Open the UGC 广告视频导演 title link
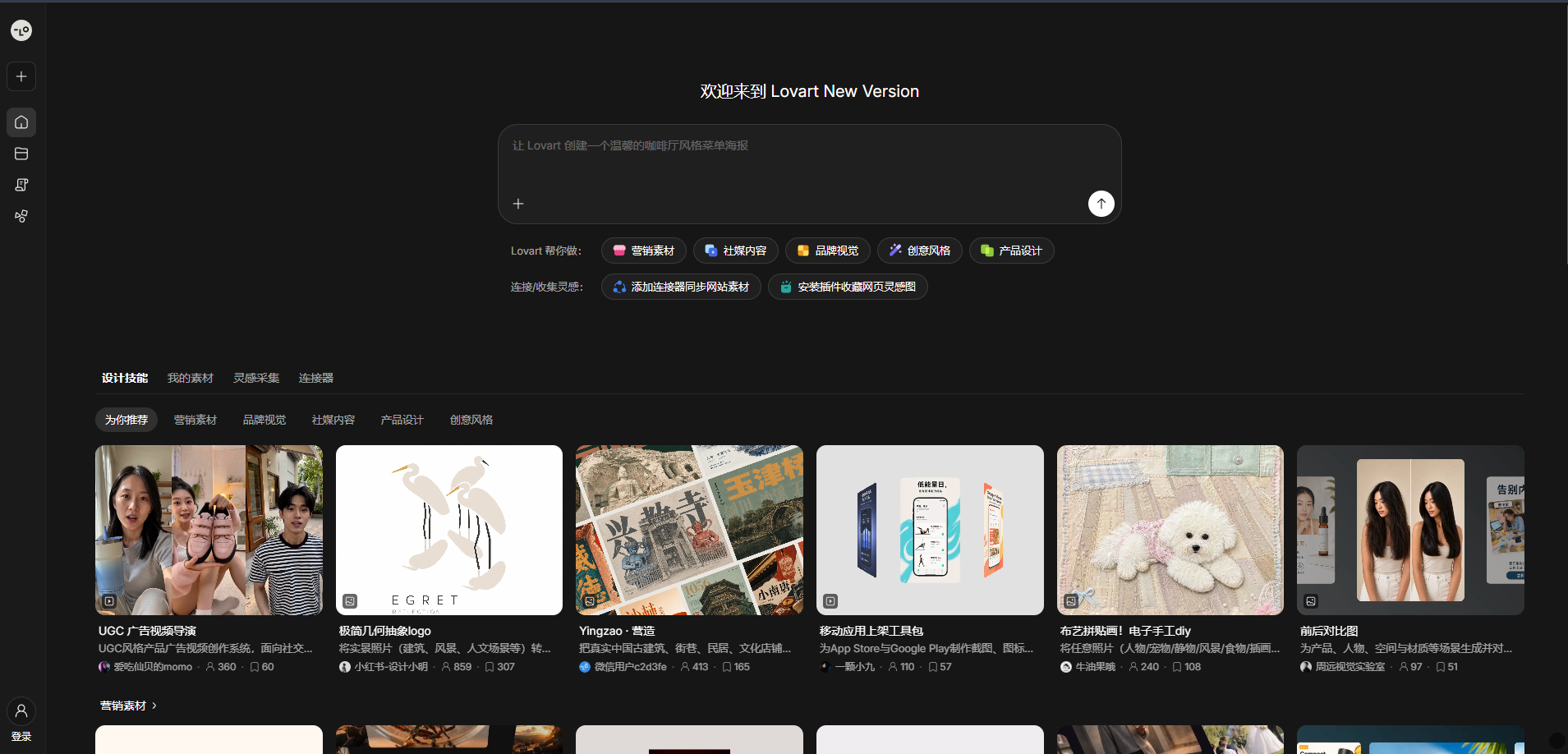Image resolution: width=1568 pixels, height=754 pixels. tap(147, 631)
